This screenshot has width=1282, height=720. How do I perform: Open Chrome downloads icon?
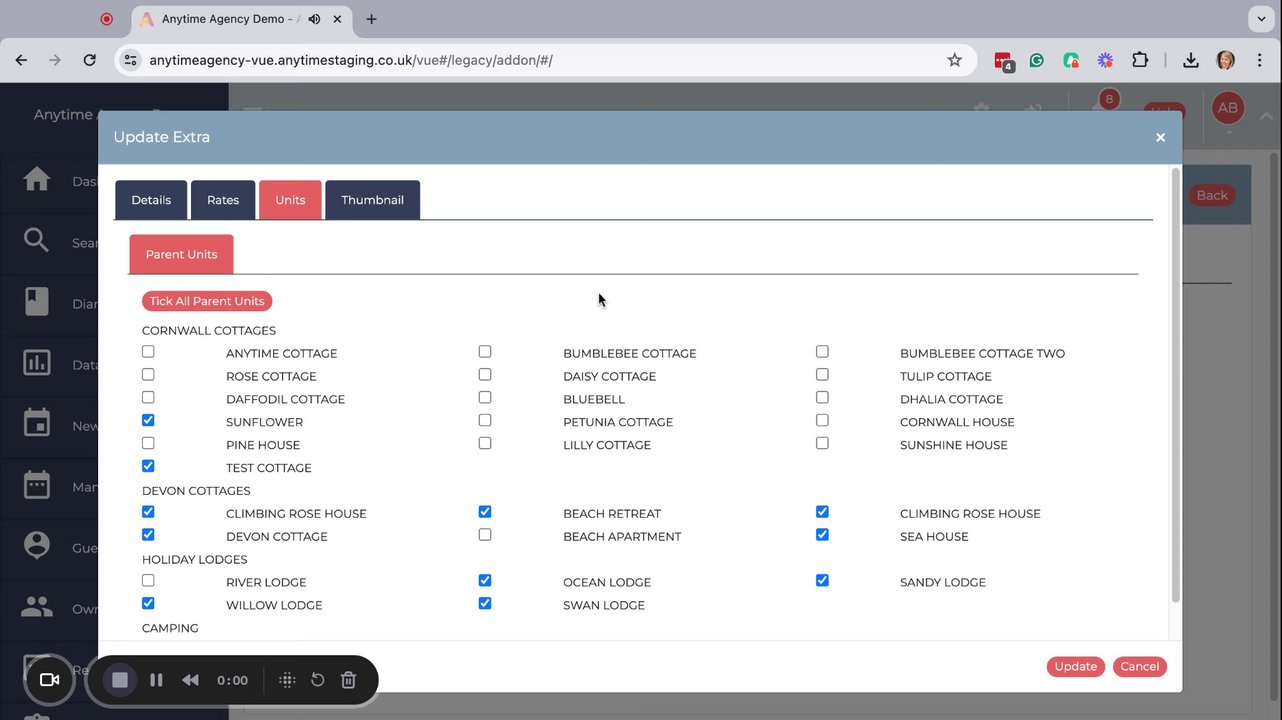pos(1191,60)
